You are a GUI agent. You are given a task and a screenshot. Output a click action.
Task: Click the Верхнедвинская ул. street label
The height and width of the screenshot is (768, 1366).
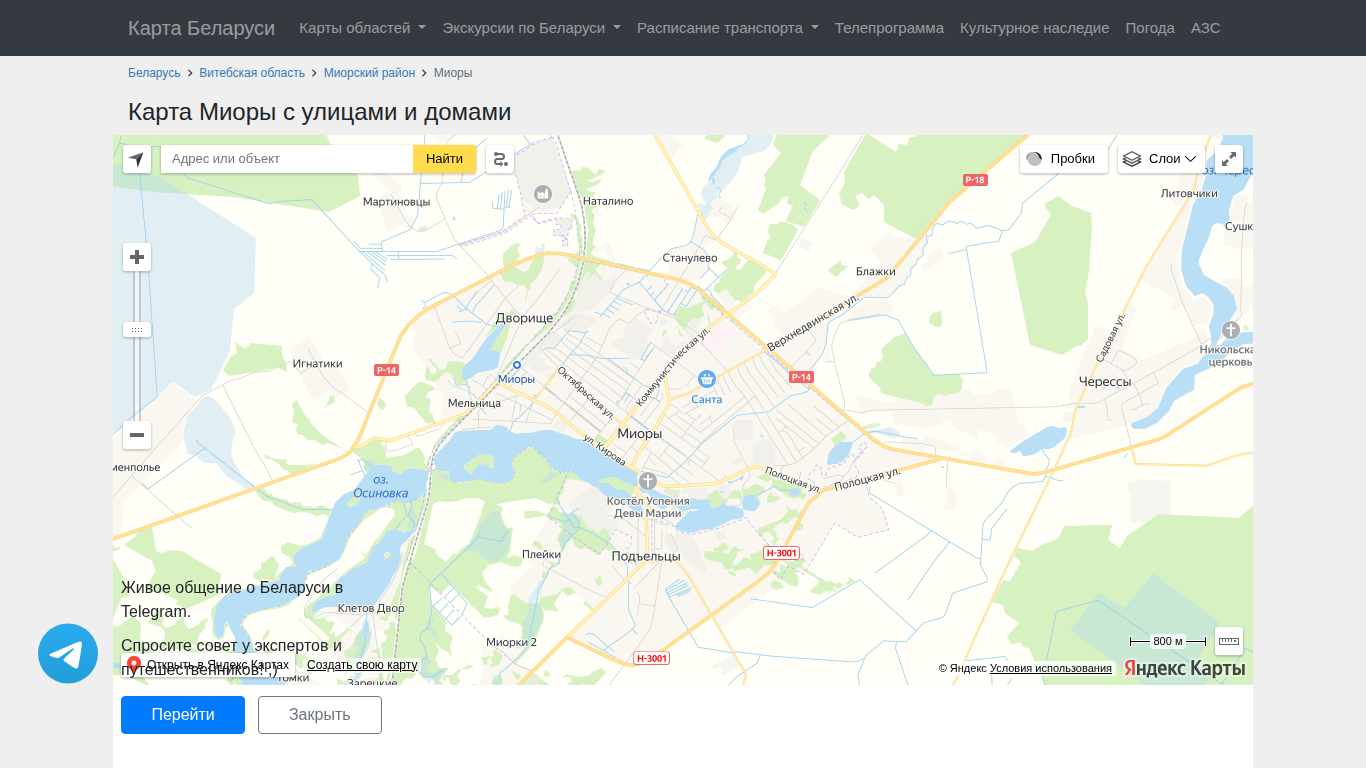pyautogui.click(x=813, y=323)
